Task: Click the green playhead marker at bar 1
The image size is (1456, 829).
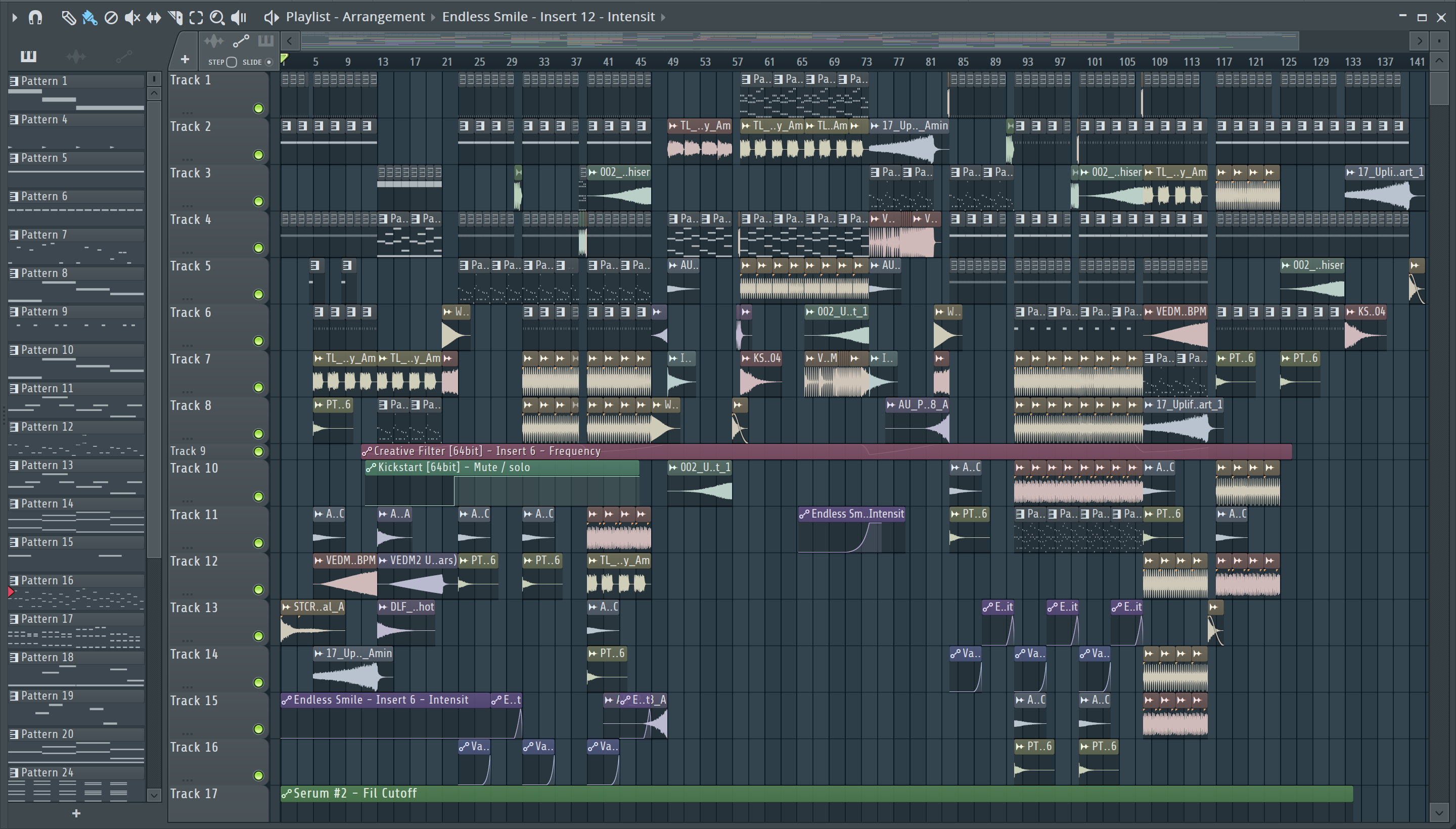Action: (x=284, y=59)
